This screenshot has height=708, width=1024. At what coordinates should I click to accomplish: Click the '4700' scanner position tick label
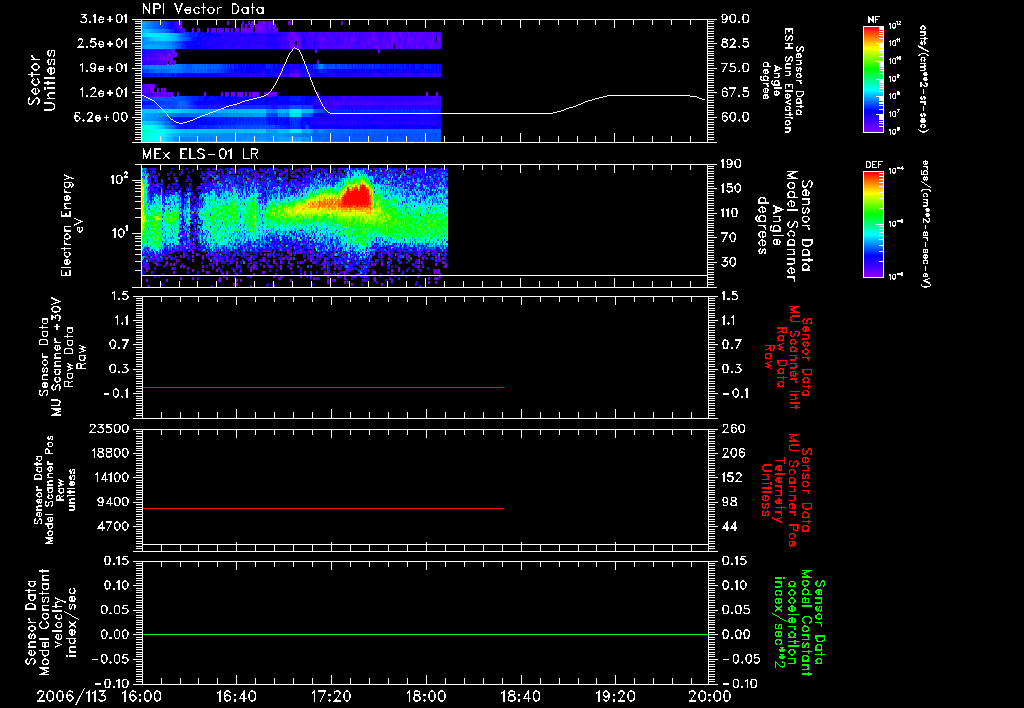tap(115, 526)
